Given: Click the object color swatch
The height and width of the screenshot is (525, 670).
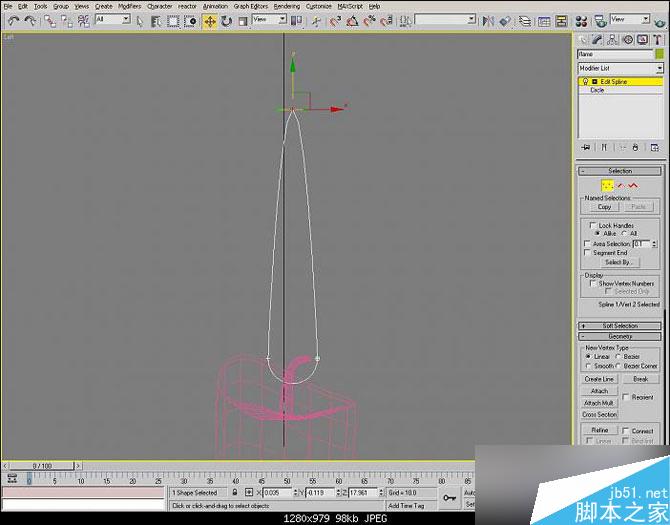Looking at the screenshot, I should (x=660, y=54).
